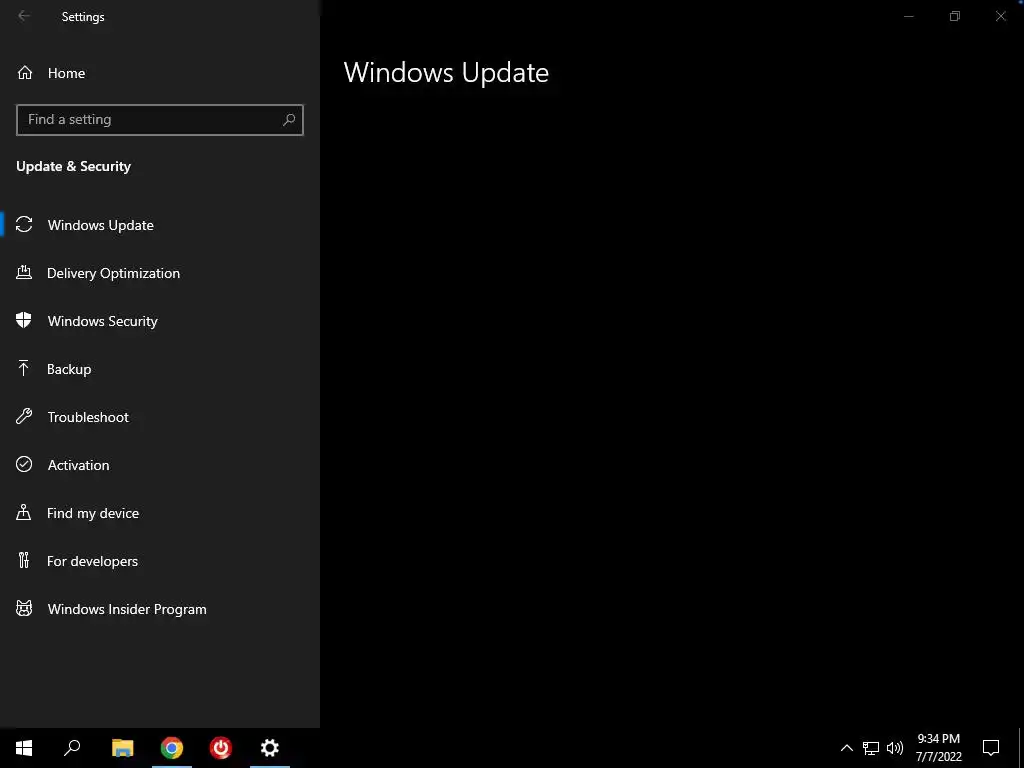Click the Find my device locator icon
This screenshot has height=768, width=1024.
[x=24, y=512]
